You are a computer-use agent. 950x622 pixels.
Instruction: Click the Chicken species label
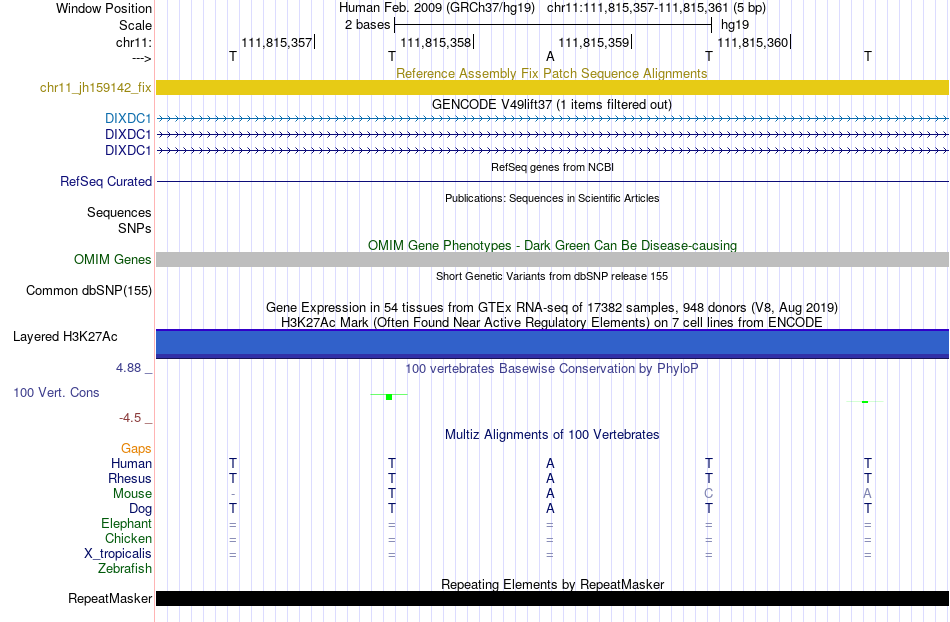click(128, 538)
